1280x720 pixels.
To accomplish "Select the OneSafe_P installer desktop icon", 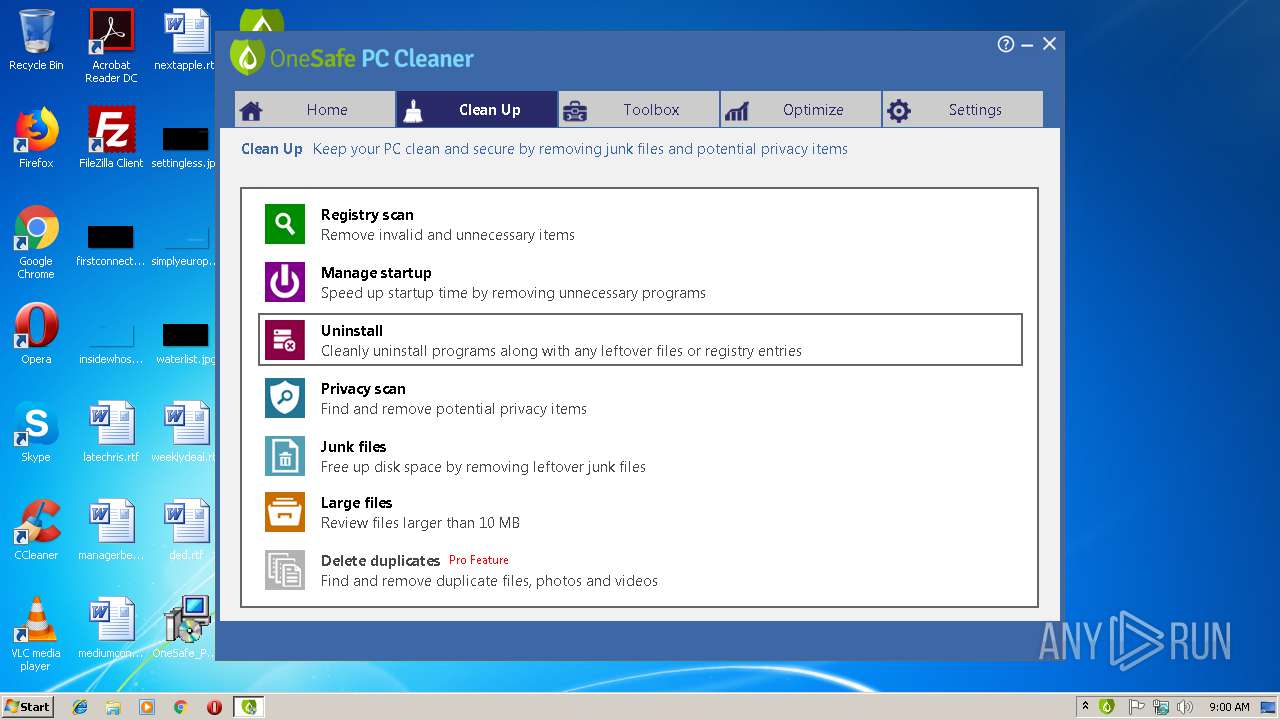I will coord(186,628).
